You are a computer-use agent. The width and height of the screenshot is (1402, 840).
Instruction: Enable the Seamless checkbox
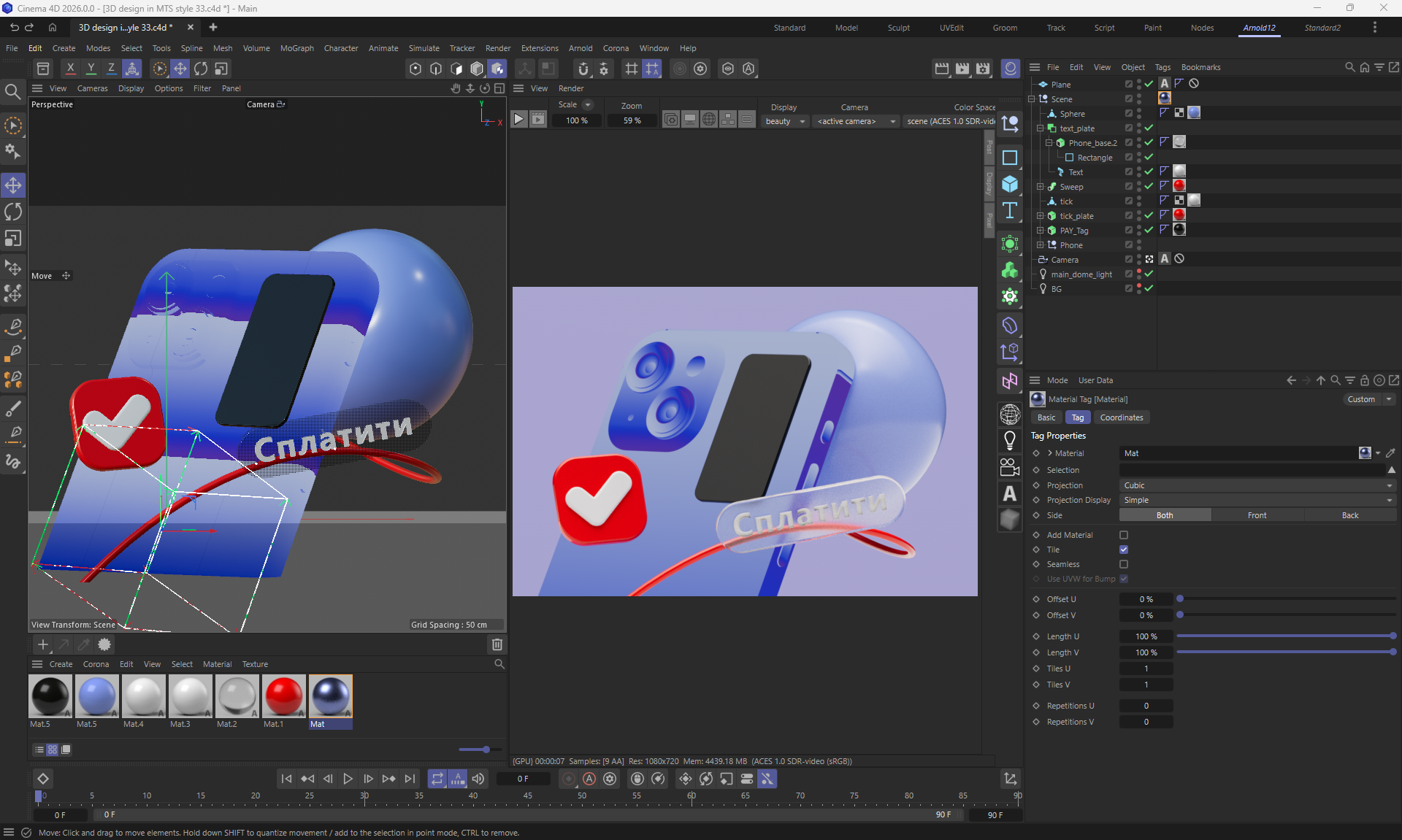tap(1124, 564)
